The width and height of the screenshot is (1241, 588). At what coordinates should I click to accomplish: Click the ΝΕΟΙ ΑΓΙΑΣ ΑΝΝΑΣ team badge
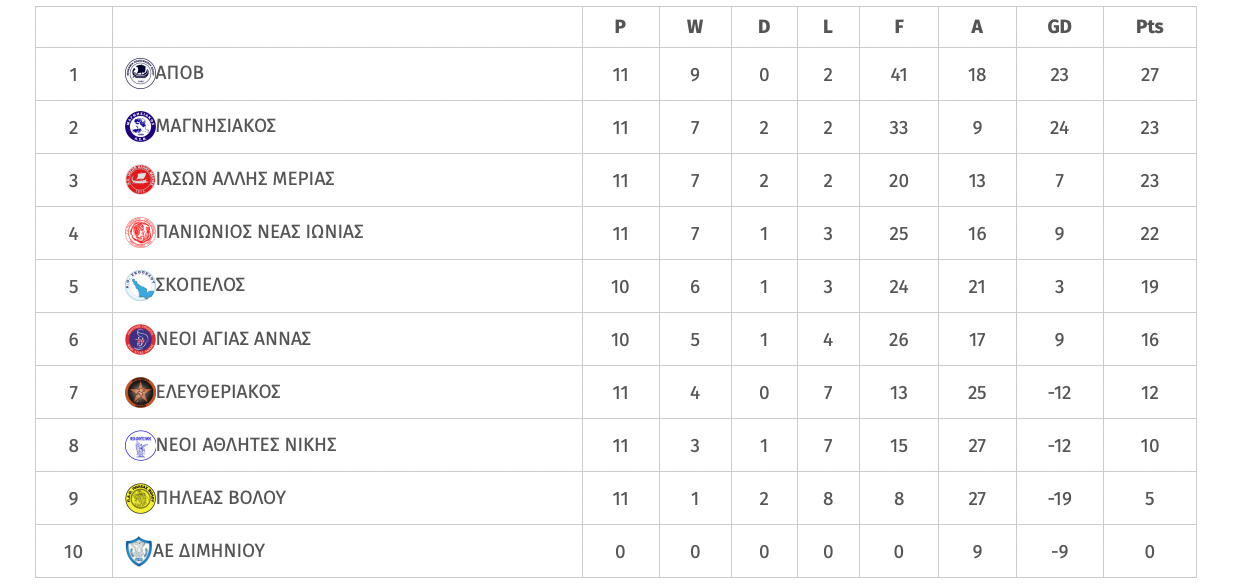coord(140,339)
